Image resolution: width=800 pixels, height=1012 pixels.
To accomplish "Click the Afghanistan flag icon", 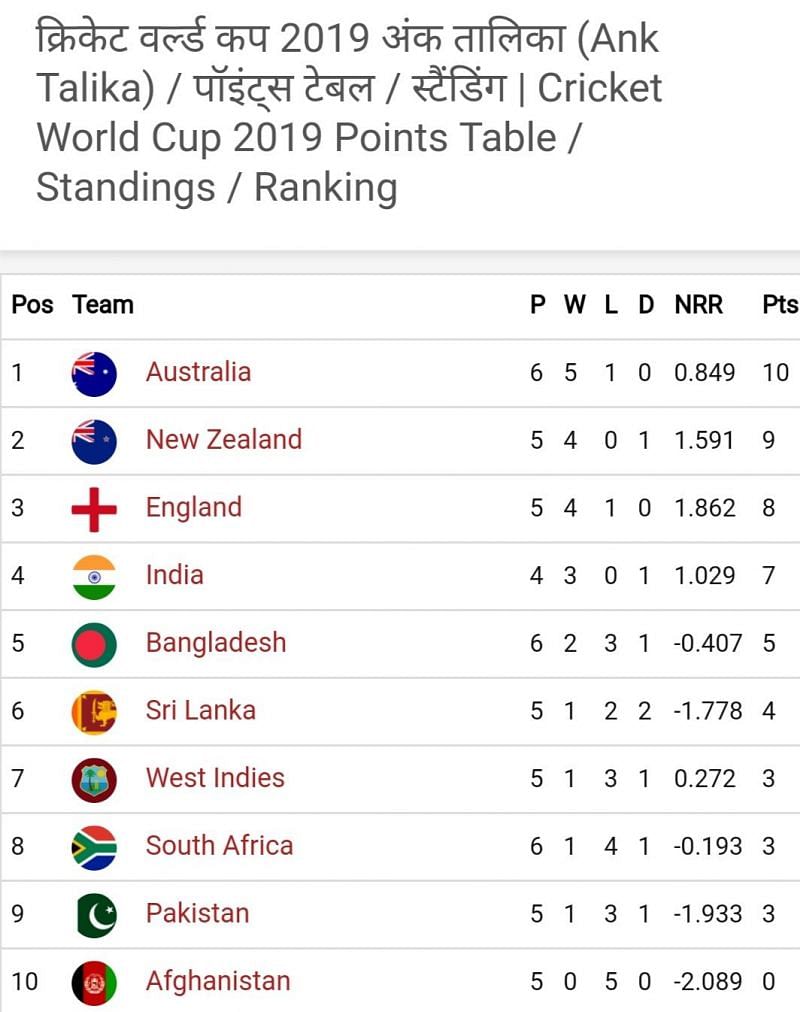I will pos(94,982).
